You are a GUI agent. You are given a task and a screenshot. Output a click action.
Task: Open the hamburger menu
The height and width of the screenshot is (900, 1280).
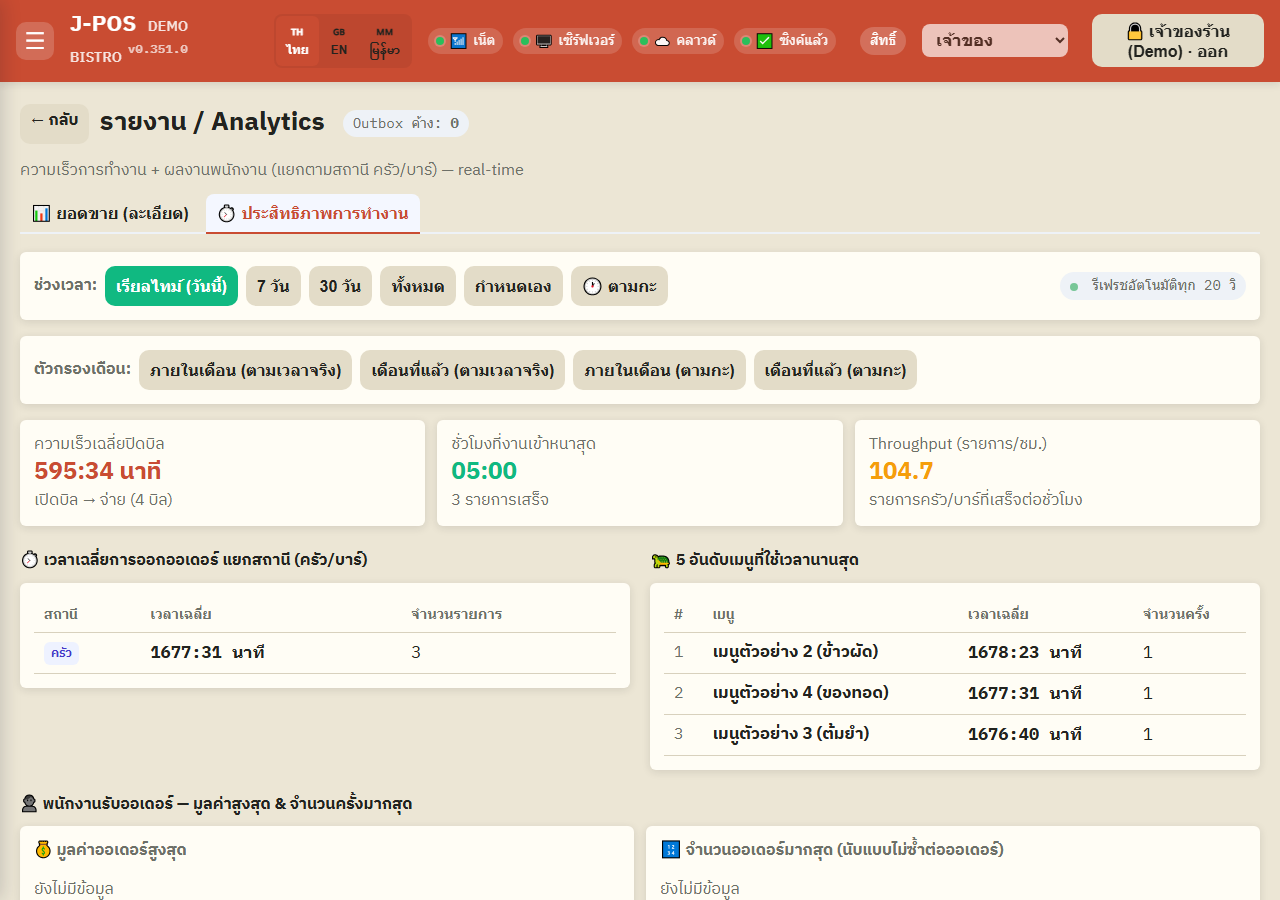click(x=35, y=41)
